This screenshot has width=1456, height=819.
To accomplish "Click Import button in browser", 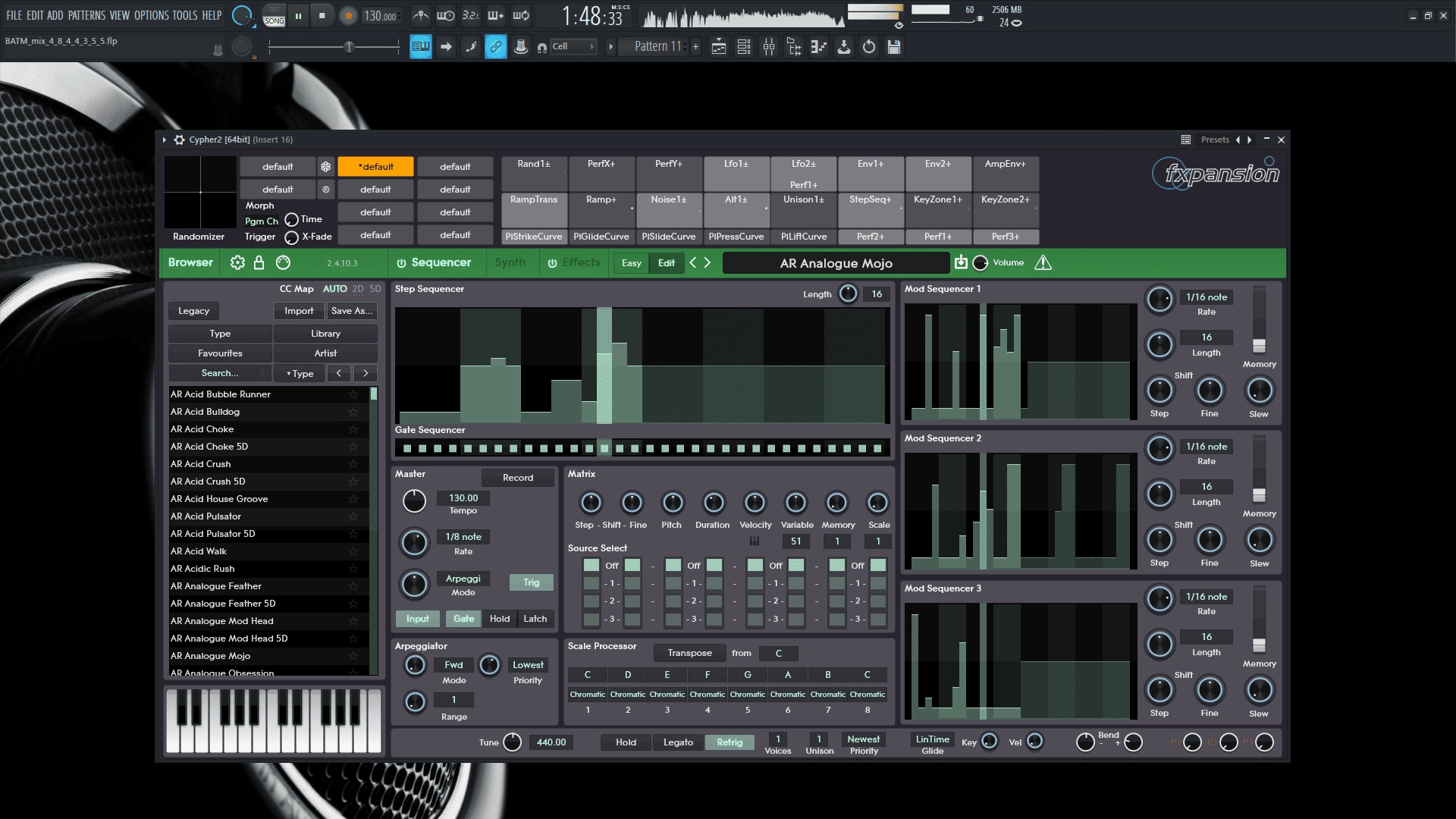I will click(x=299, y=311).
